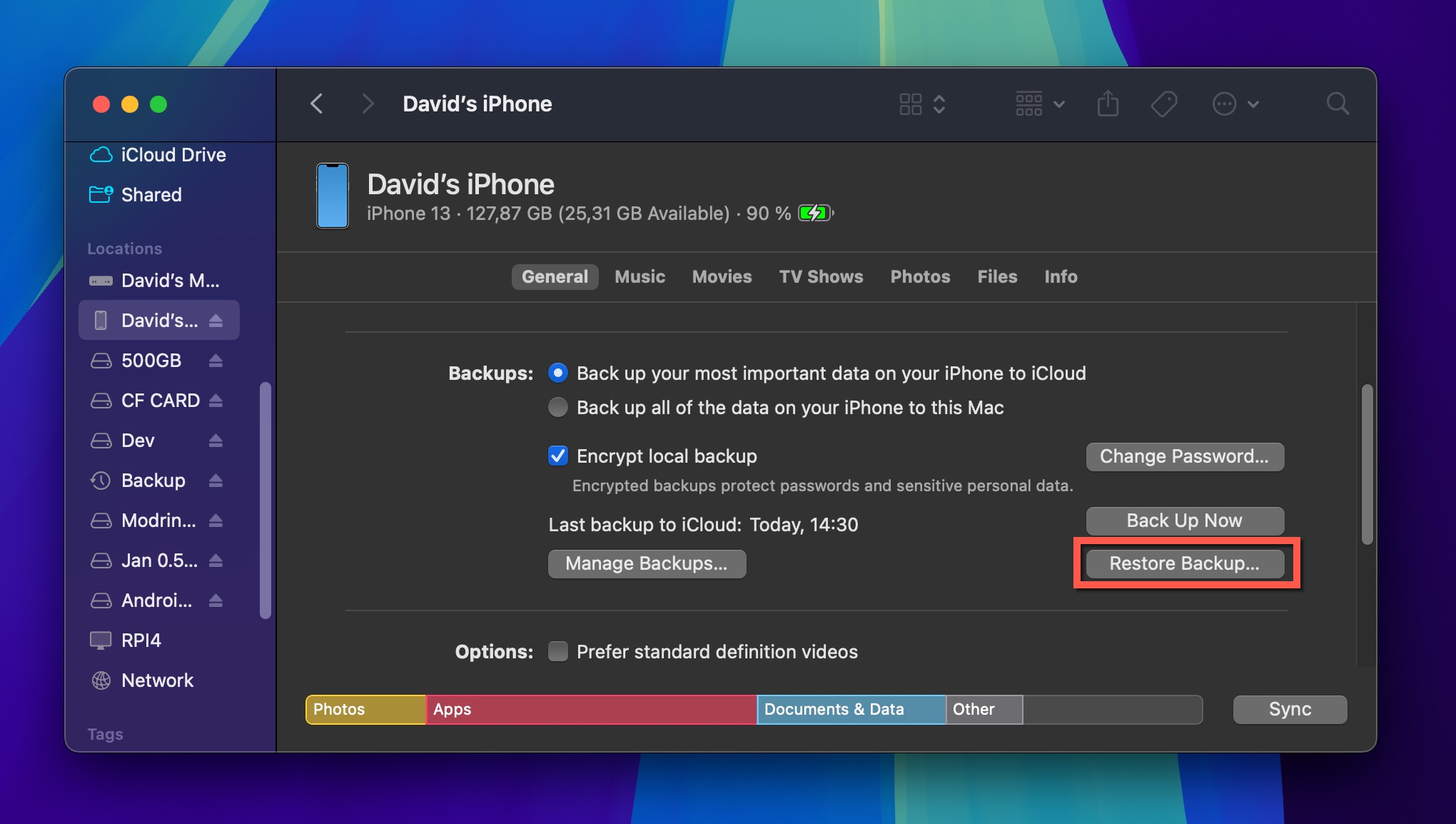The height and width of the screenshot is (824, 1456).
Task: Go back with the left chevron
Action: click(317, 104)
